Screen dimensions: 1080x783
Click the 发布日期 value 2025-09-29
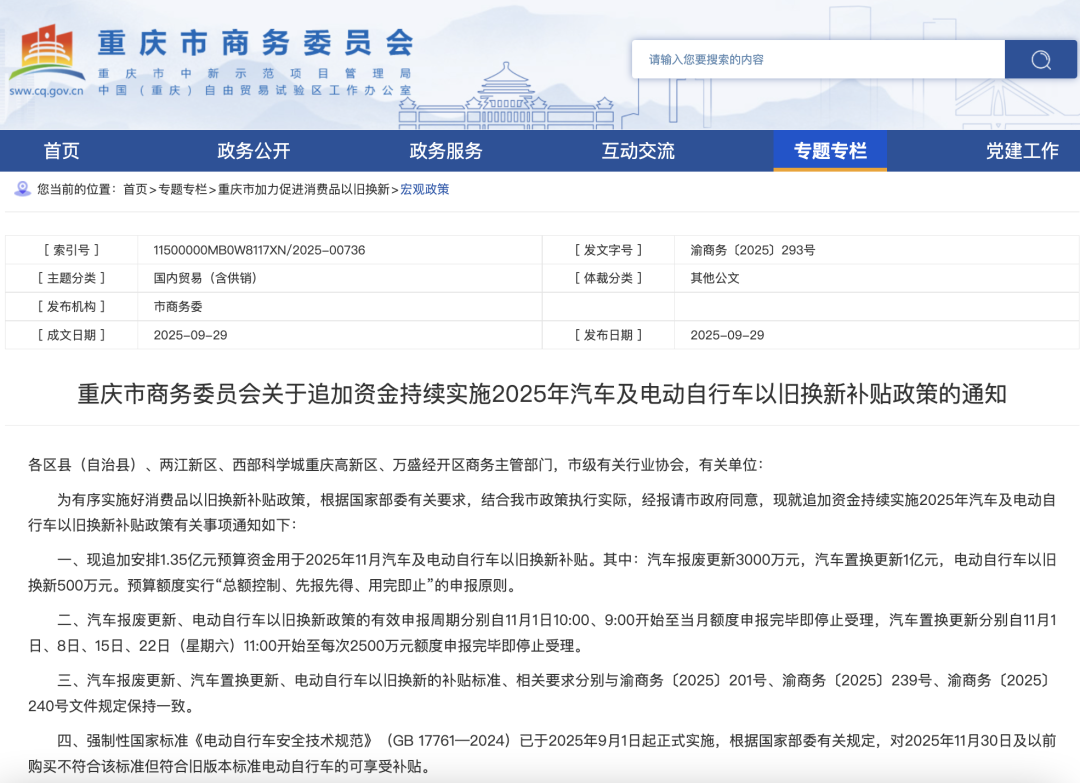[x=727, y=335]
